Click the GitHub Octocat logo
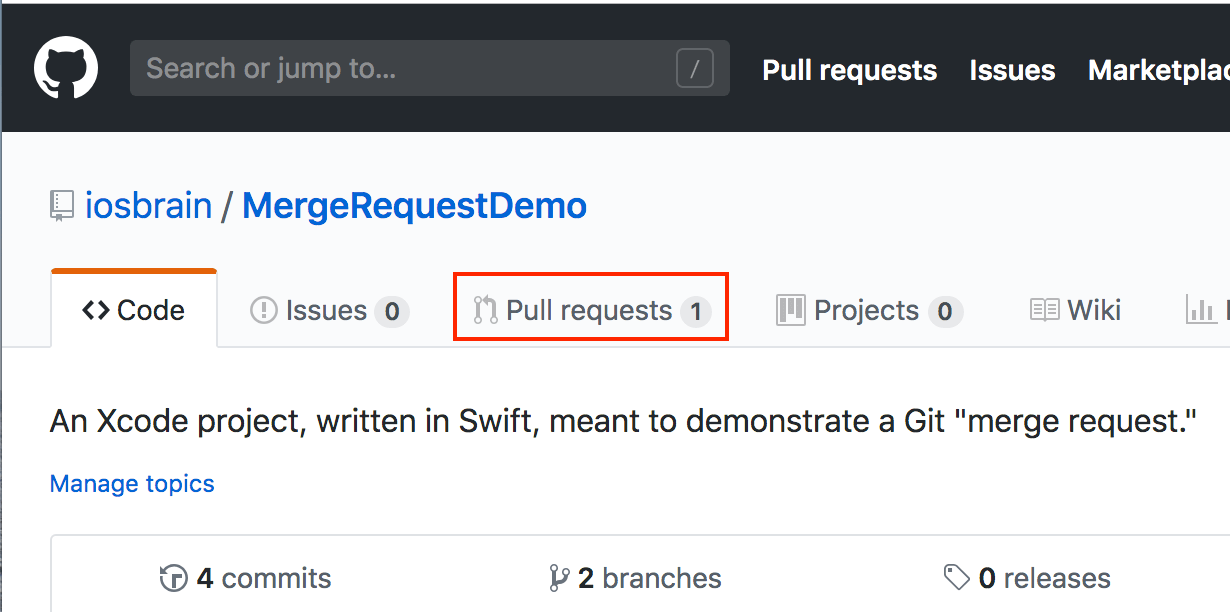Viewport: 1230px width, 612px height. pyautogui.click(x=66, y=69)
